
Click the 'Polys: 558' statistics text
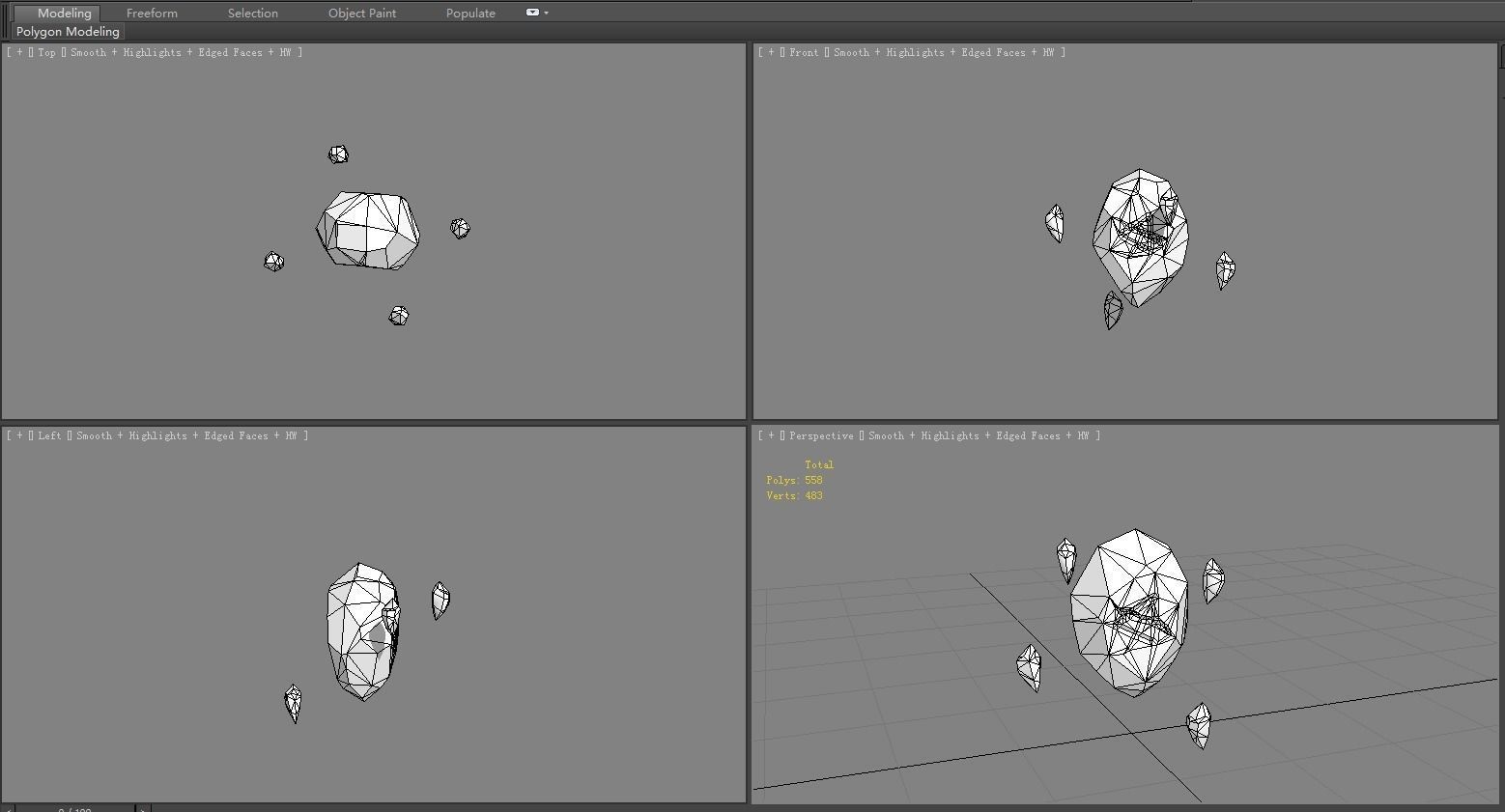[x=794, y=480]
